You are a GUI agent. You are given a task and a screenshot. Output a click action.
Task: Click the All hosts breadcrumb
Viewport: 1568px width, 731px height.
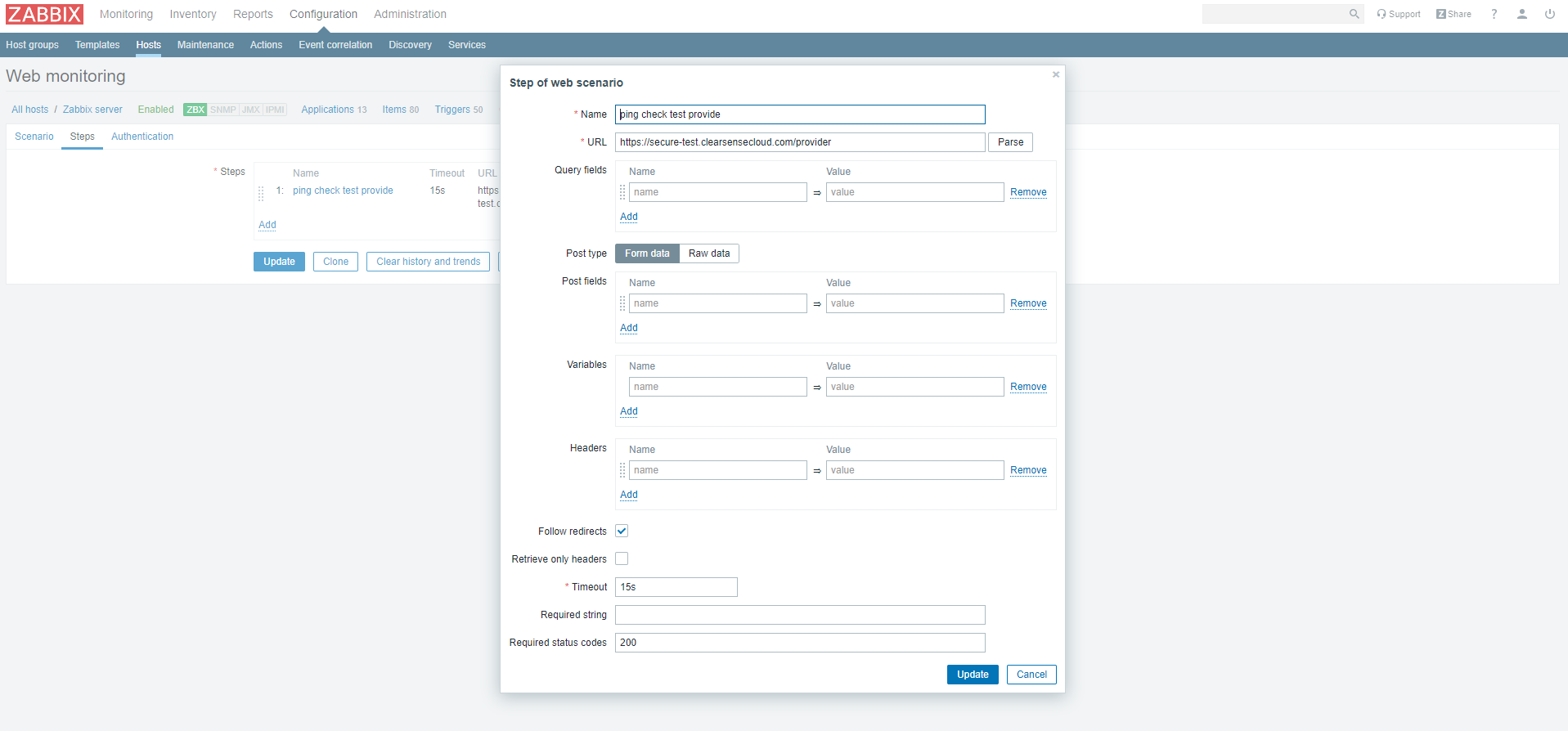click(x=29, y=110)
